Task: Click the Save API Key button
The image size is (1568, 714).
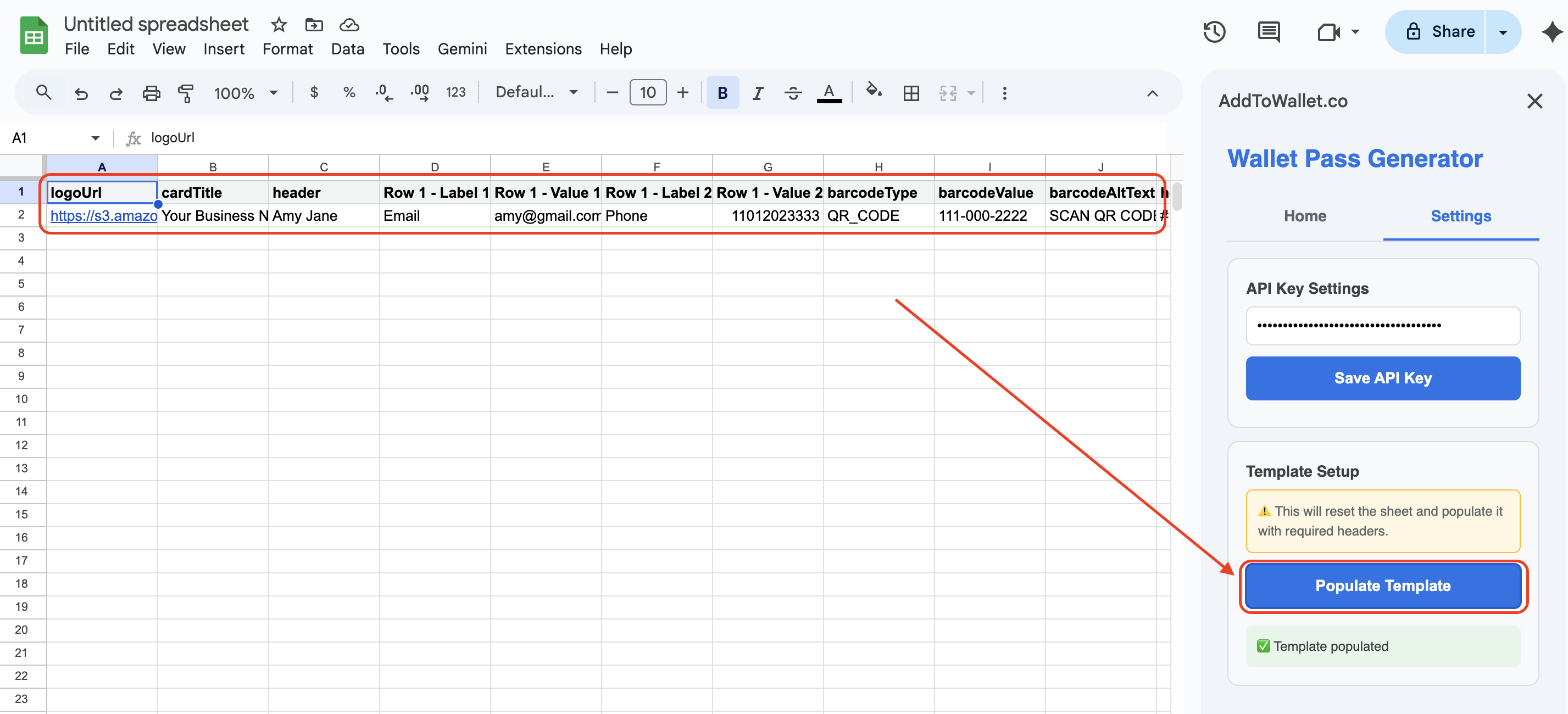Action: 1382,378
